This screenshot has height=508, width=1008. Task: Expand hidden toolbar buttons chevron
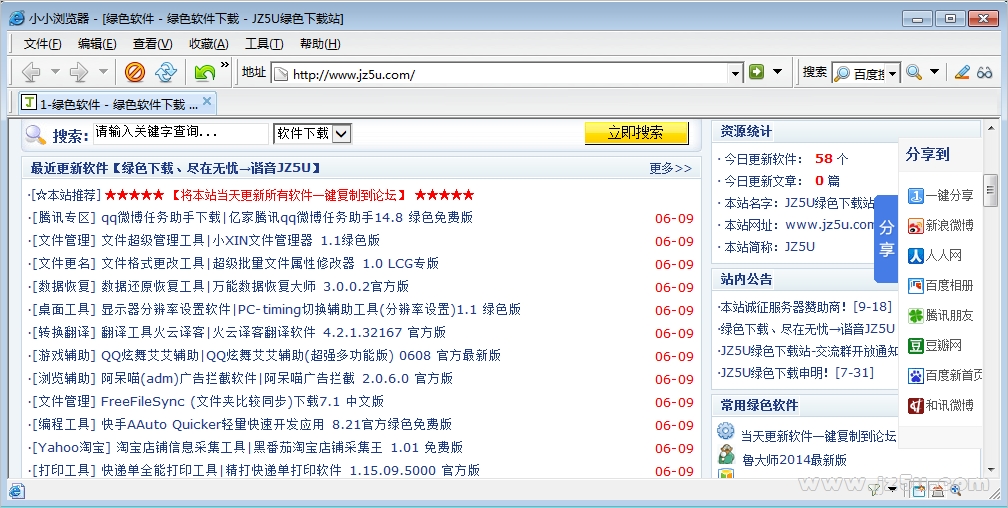pos(224,64)
